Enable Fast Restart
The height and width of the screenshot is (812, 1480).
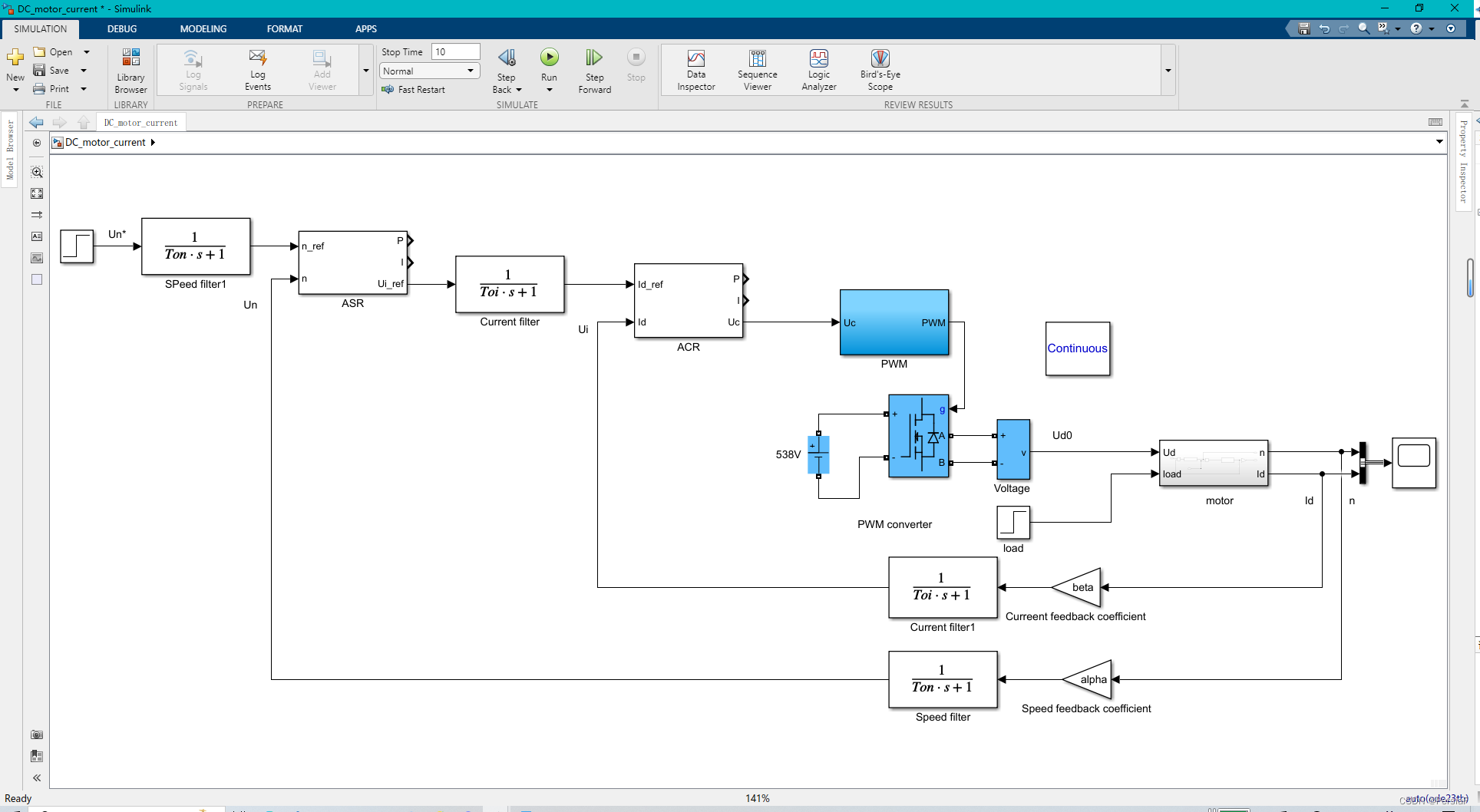388,89
